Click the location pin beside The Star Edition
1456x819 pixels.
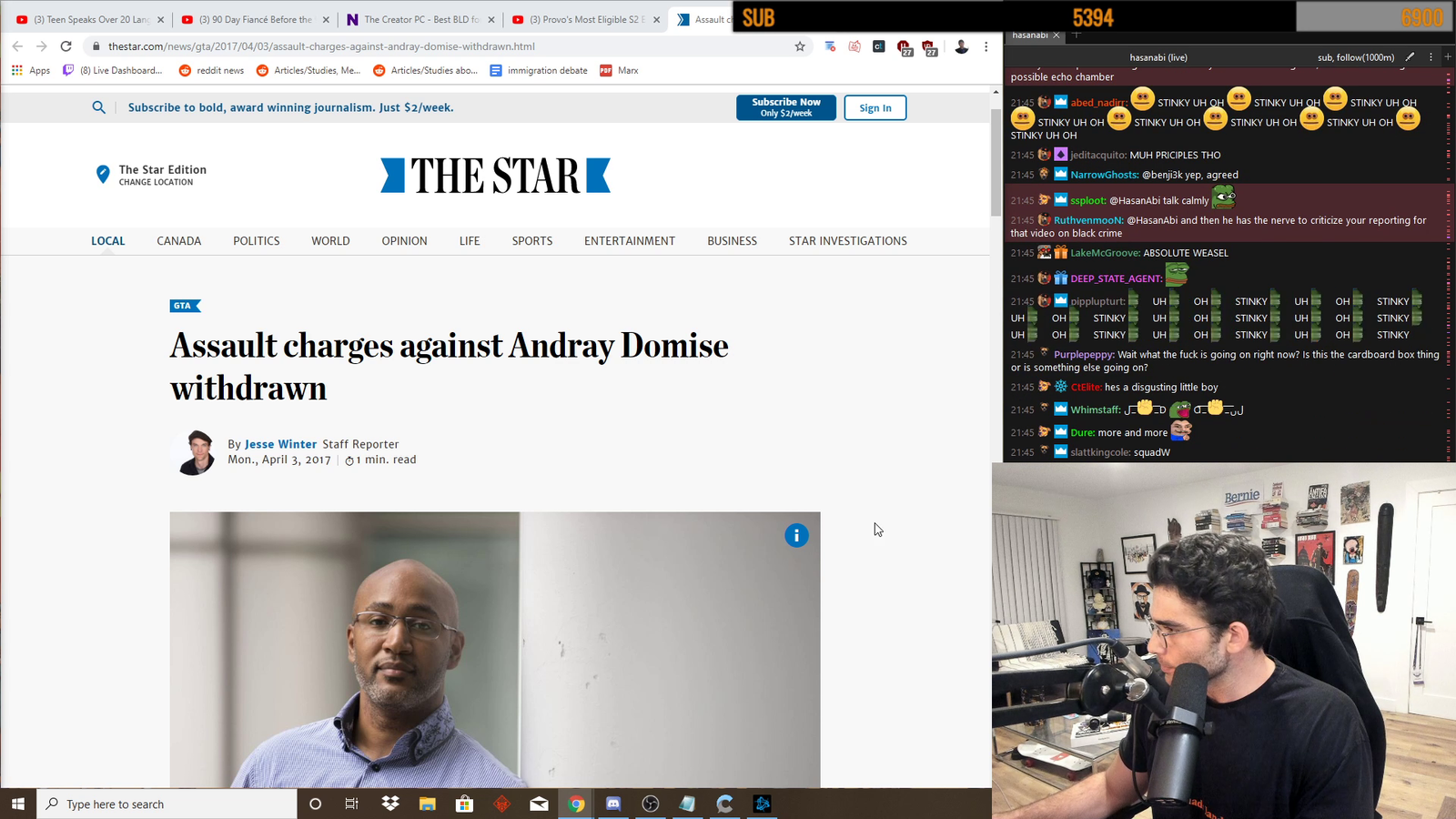point(103,174)
